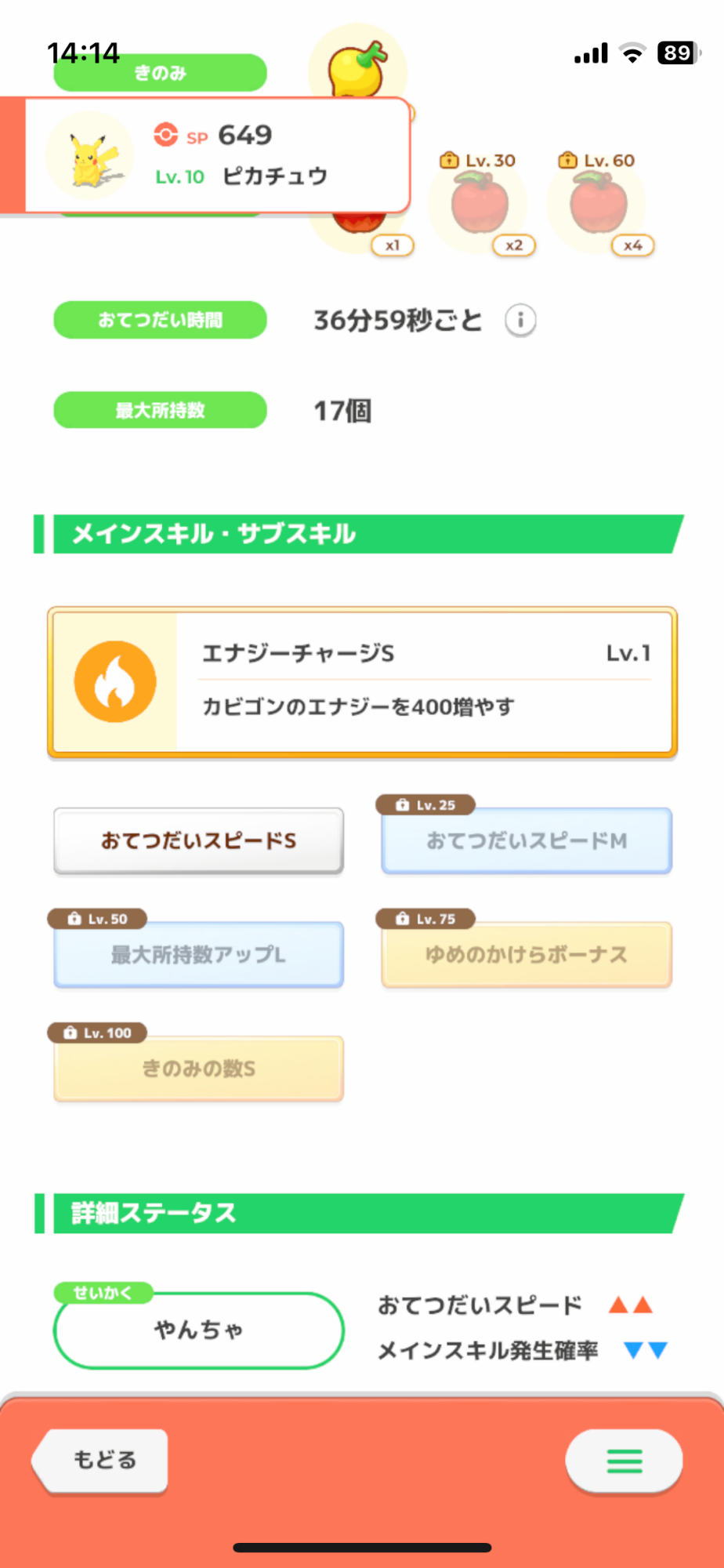
Task: Select locked 最大所持数アップL sub skill
Action: [198, 954]
